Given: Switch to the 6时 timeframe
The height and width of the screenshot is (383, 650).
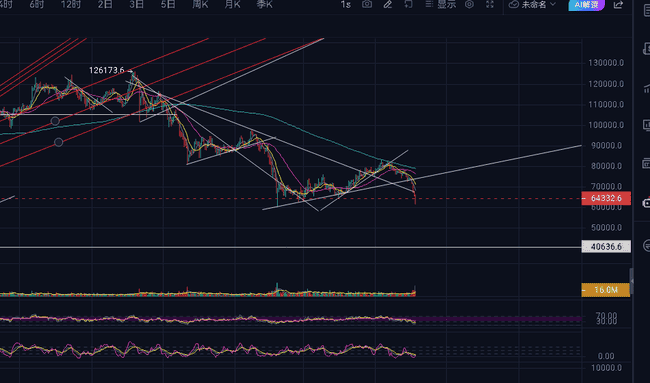Looking at the screenshot, I should [x=37, y=5].
